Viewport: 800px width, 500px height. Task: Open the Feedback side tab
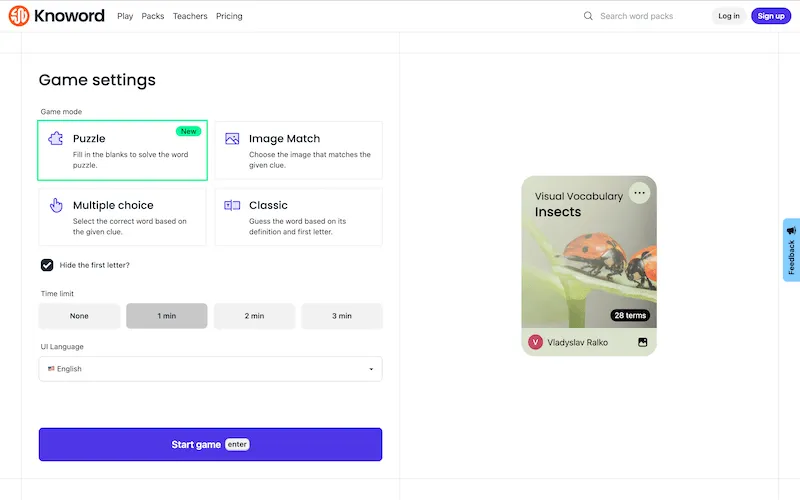[791, 250]
